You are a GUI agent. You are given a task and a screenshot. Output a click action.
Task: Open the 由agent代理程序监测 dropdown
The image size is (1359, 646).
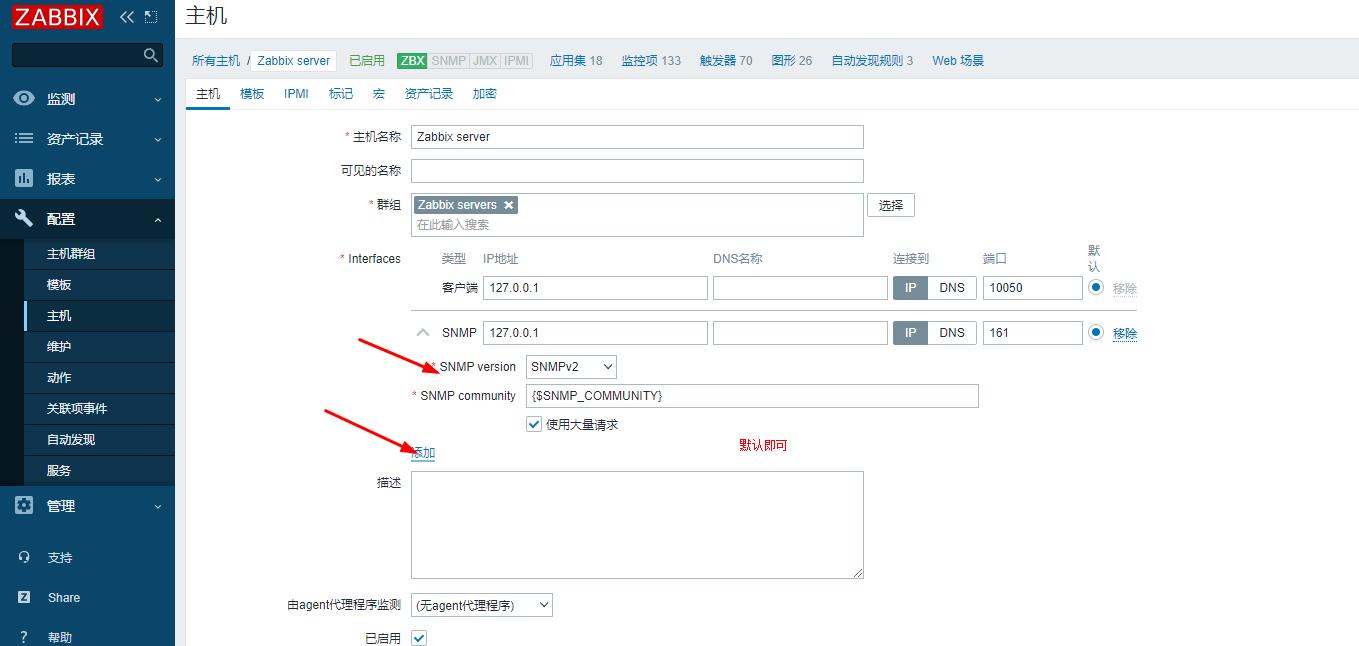tap(482, 605)
